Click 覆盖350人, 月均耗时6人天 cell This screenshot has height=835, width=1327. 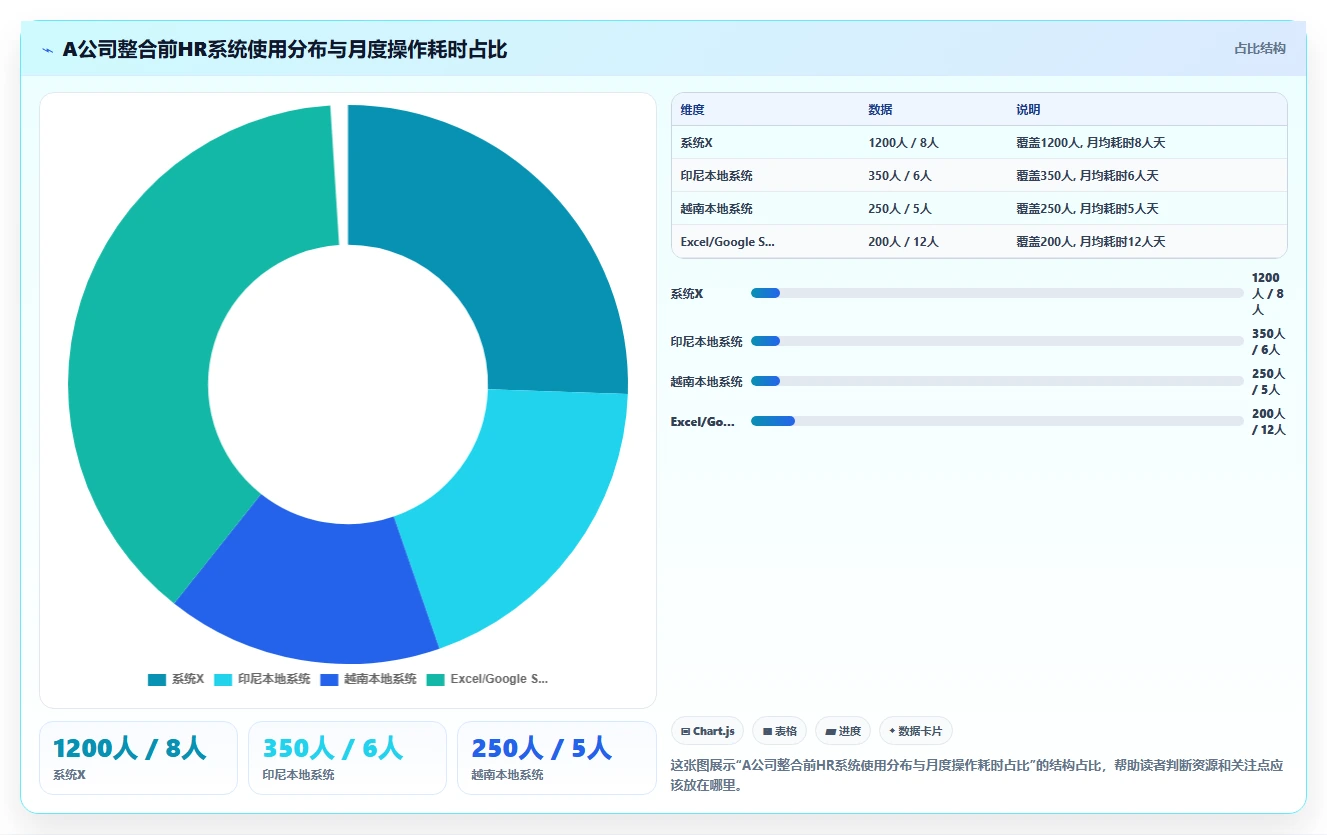pyautogui.click(x=1147, y=176)
